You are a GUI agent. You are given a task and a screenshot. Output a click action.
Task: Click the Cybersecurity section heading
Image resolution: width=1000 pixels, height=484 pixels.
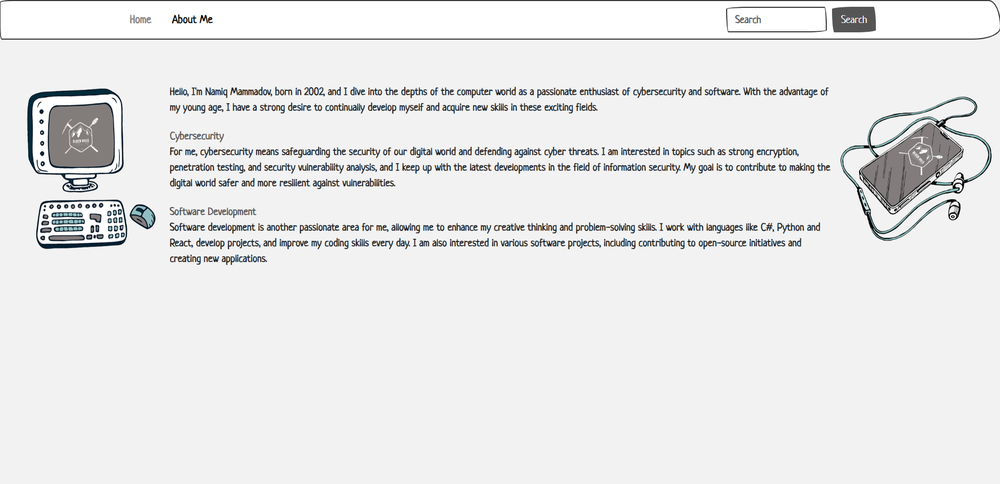[197, 135]
